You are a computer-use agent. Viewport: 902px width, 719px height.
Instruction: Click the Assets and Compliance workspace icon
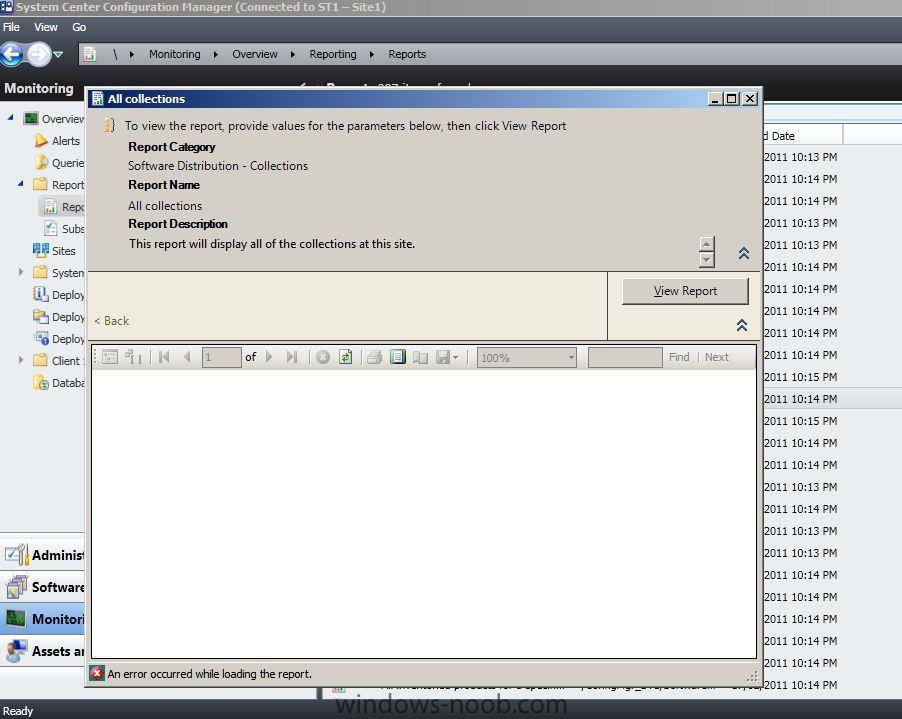click(16, 651)
